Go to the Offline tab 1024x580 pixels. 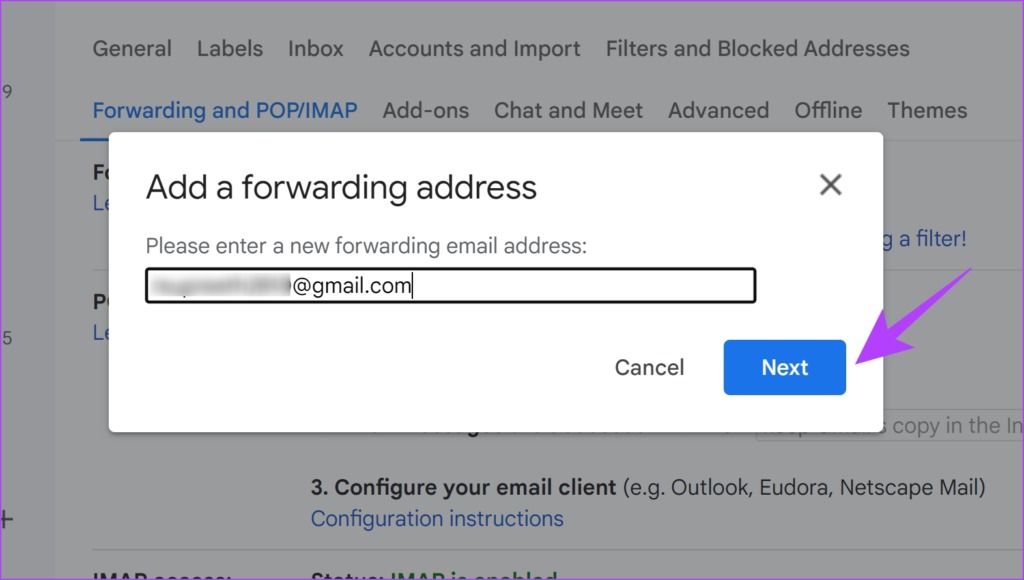click(828, 111)
